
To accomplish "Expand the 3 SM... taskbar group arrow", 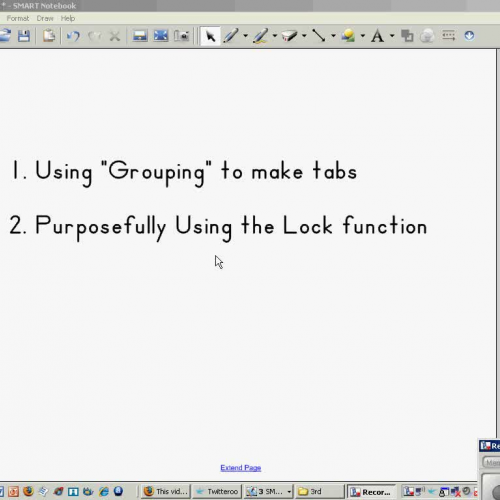I will click(289, 492).
